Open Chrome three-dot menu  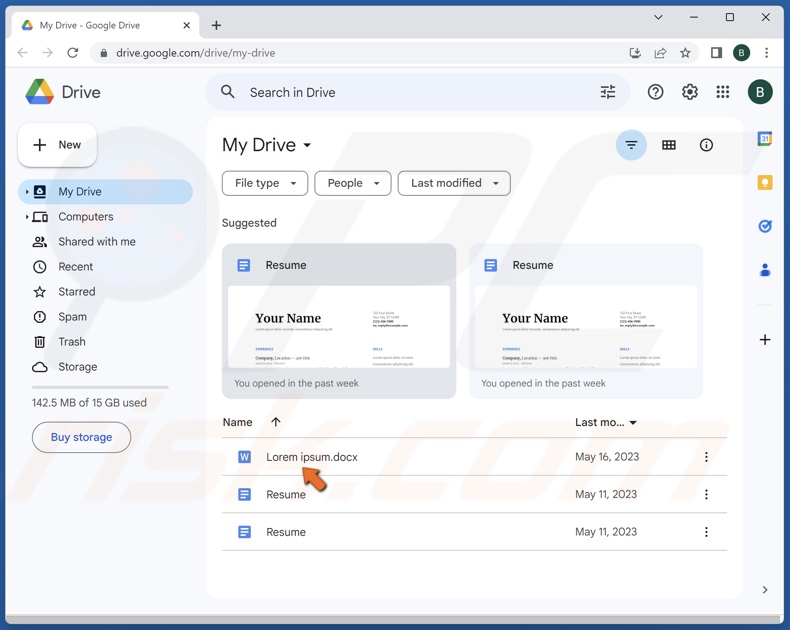pyautogui.click(x=766, y=53)
